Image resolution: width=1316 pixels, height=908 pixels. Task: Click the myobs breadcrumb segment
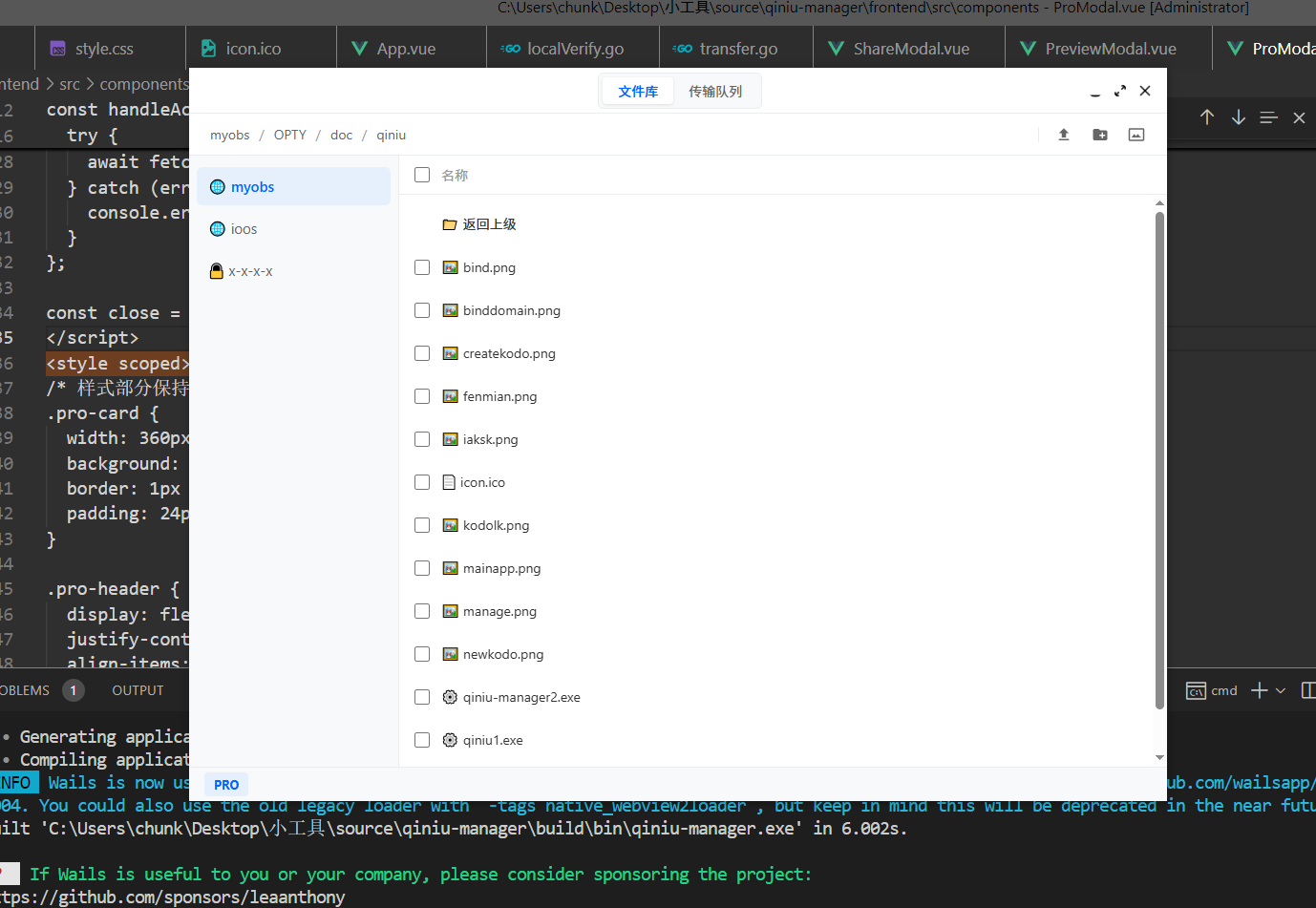pyautogui.click(x=230, y=135)
